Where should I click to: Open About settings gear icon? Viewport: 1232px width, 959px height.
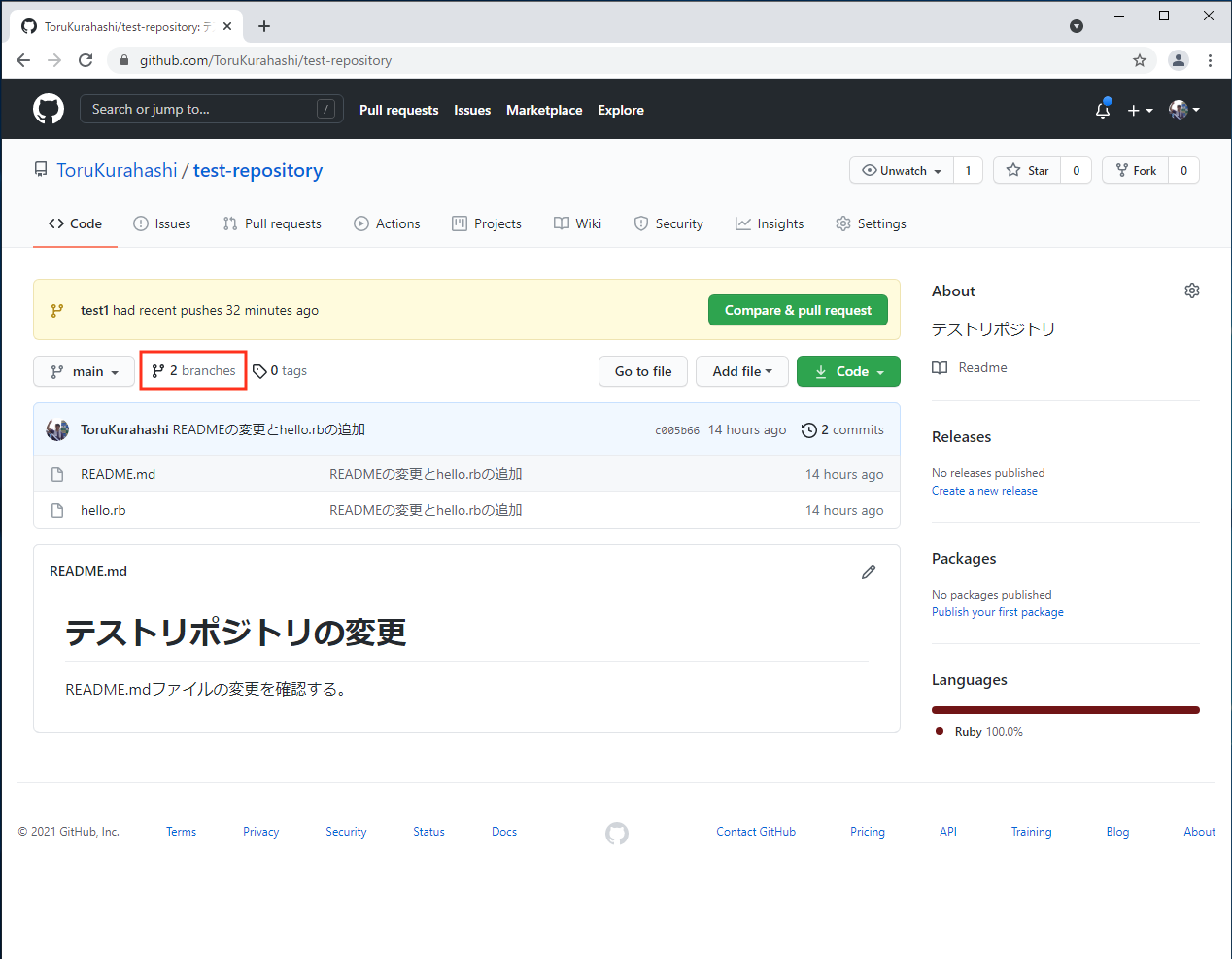point(1192,291)
